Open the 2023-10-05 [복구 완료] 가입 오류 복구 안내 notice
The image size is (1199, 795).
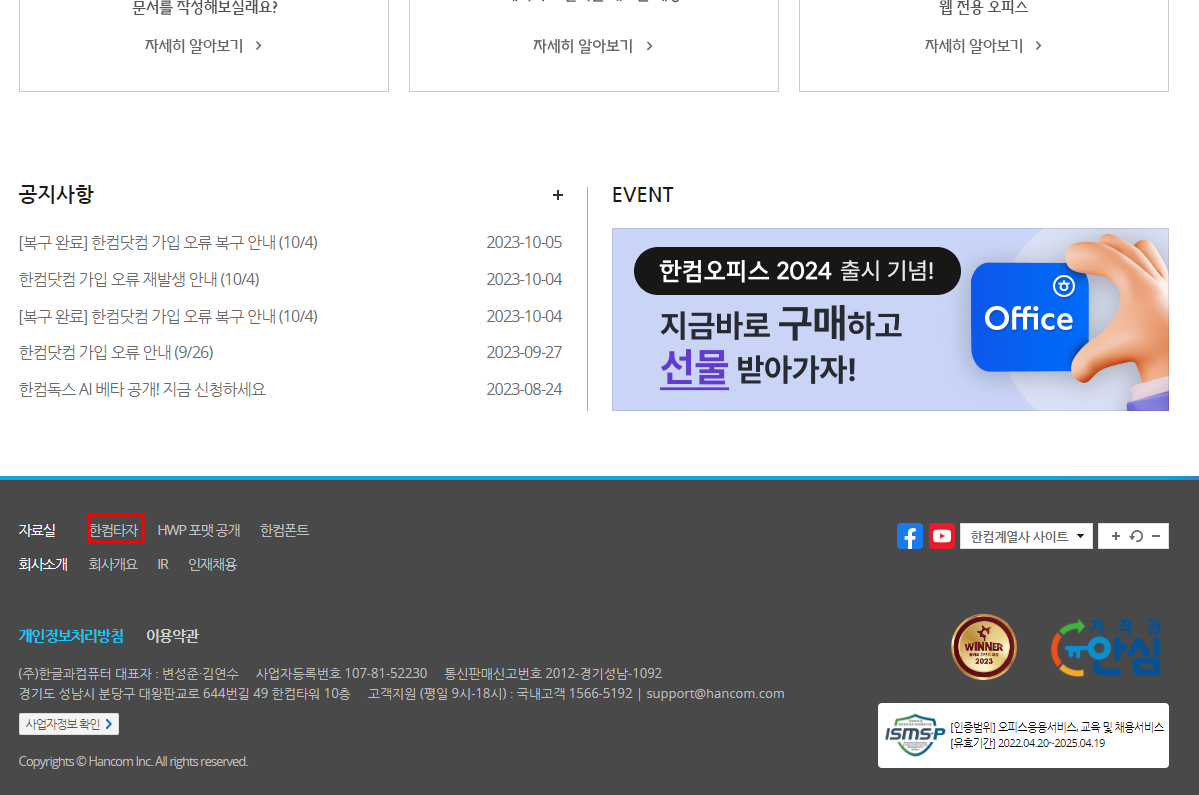[168, 242]
